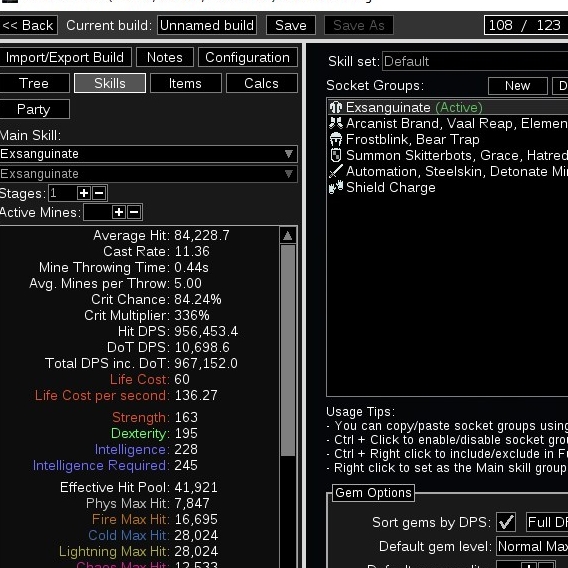Image resolution: width=568 pixels, height=568 pixels.
Task: Click the helmet icon beside Frostblink, Bear Trap
Action: pyautogui.click(x=336, y=139)
